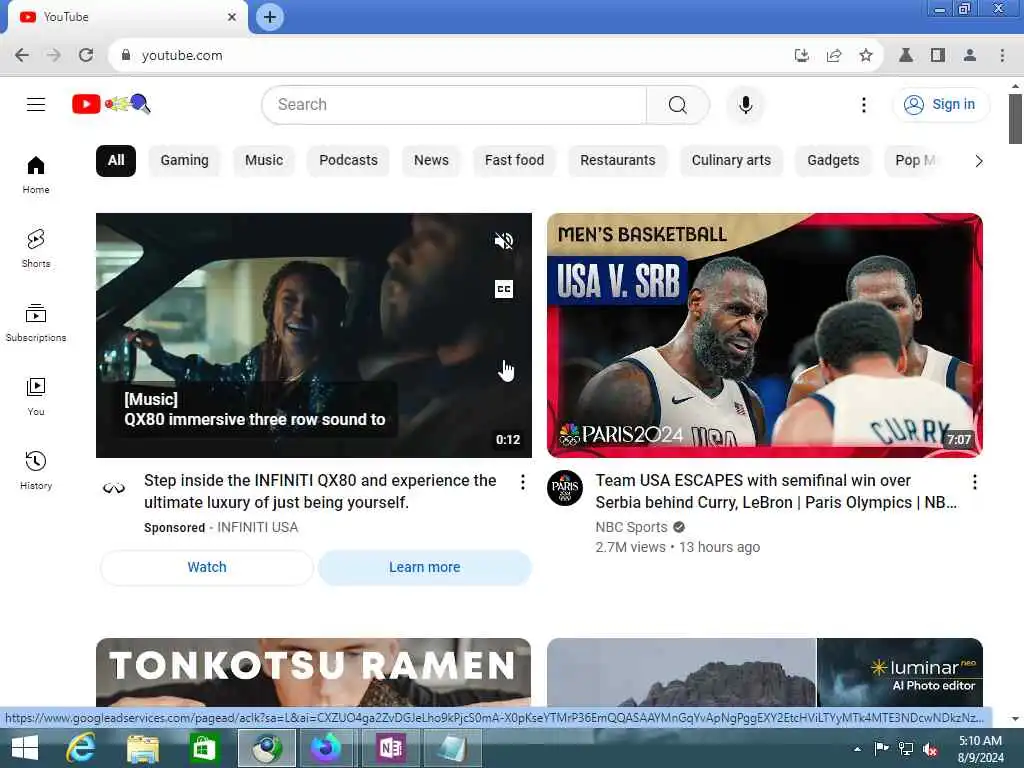Viewport: 1024px width, 768px height.
Task: Open Step inside the INFINITI QX80 title
Action: click(x=320, y=491)
